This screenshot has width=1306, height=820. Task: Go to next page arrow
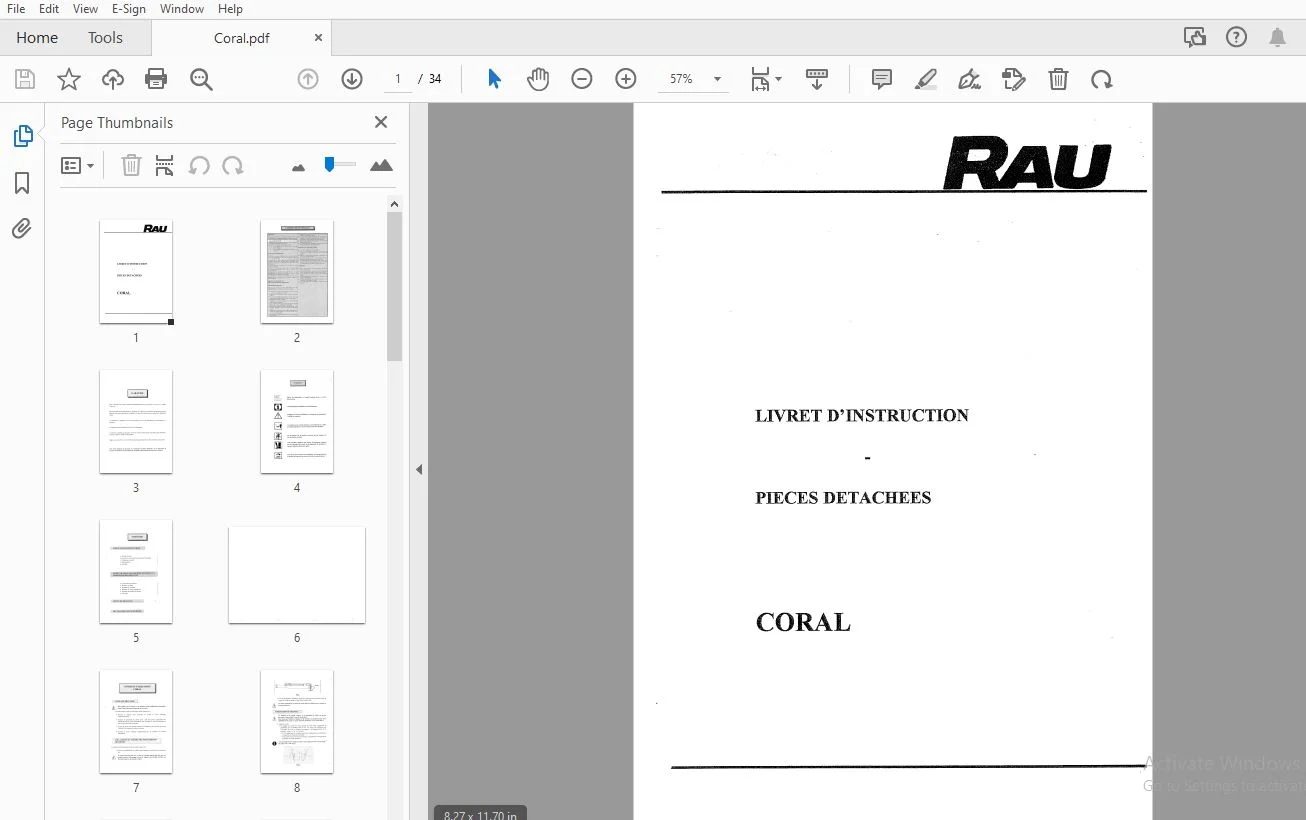[x=352, y=79]
